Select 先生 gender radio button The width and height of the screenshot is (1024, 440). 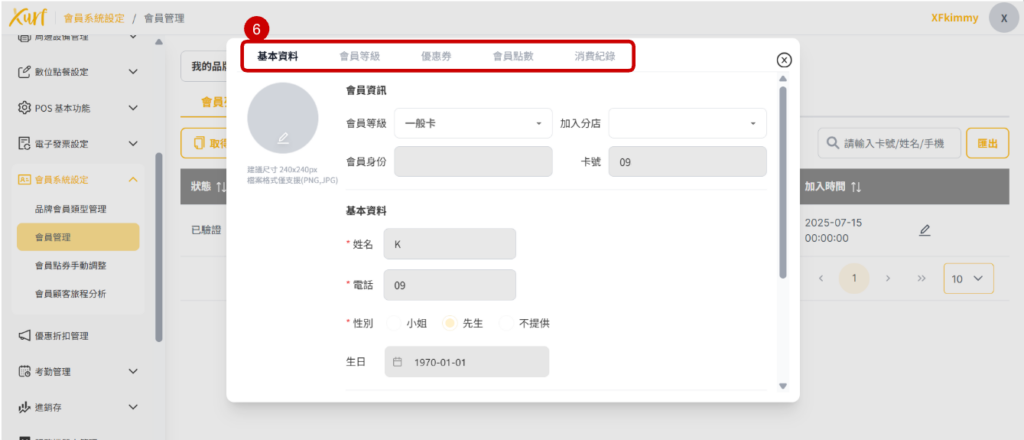(450, 323)
